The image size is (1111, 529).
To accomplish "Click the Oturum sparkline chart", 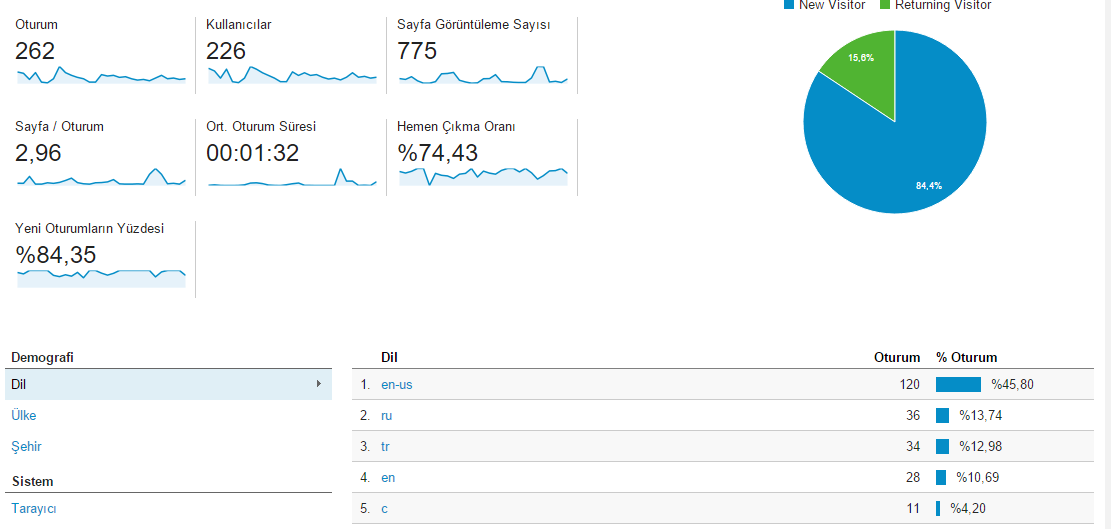I will (x=101, y=75).
